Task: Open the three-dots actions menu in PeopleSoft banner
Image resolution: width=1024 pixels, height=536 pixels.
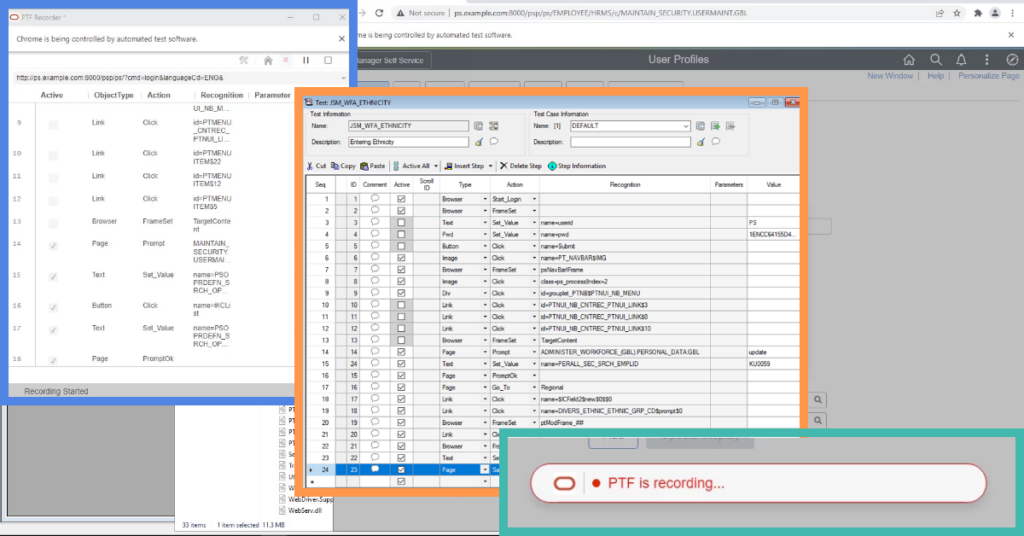Action: point(987,59)
